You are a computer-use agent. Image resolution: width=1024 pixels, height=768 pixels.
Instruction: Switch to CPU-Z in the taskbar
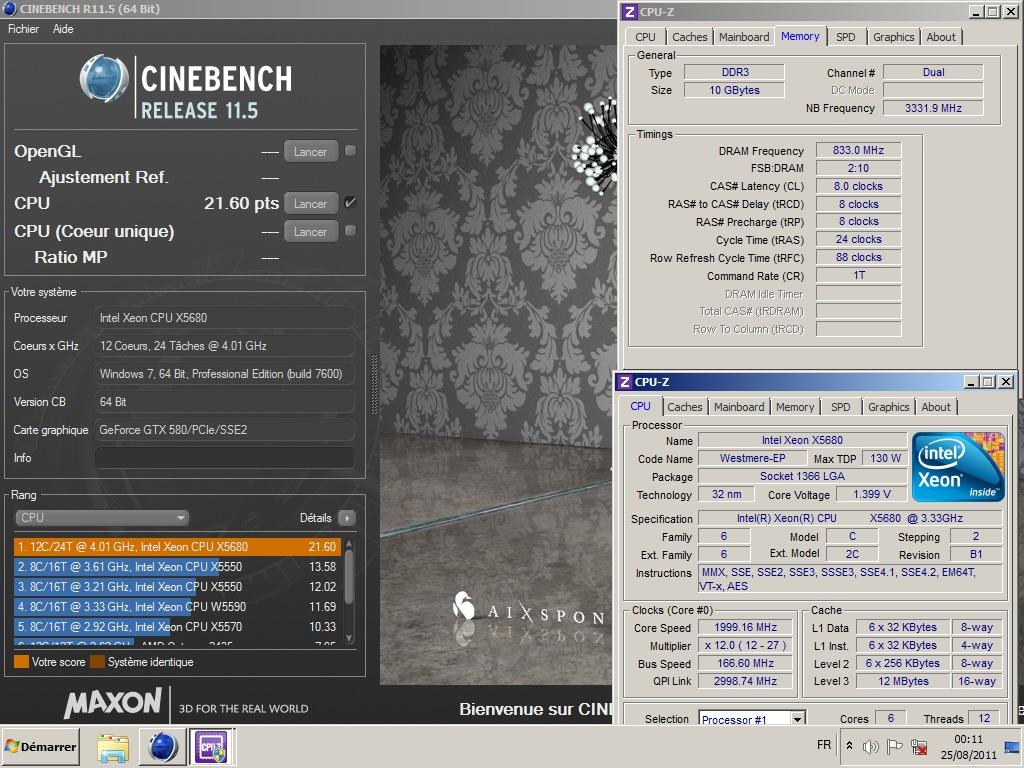tap(212, 747)
